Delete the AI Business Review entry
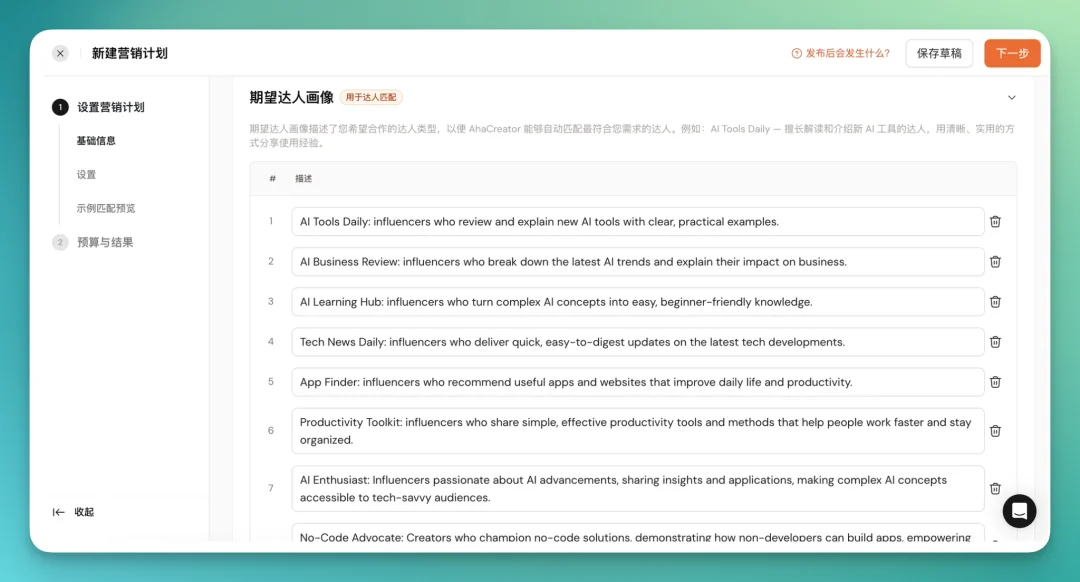Viewport: 1080px width, 582px height. 995,261
